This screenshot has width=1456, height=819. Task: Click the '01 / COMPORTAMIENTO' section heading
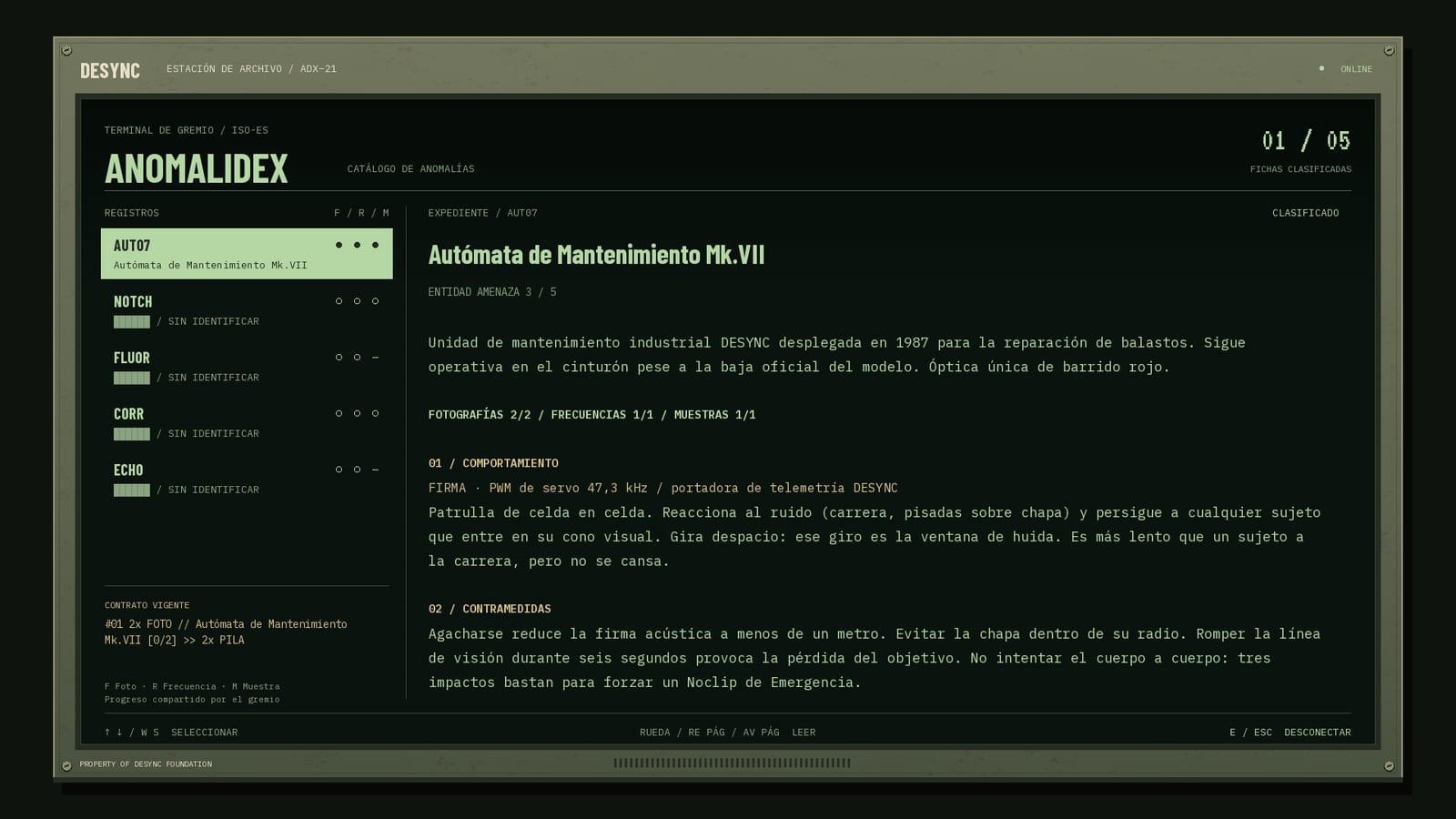click(x=493, y=463)
